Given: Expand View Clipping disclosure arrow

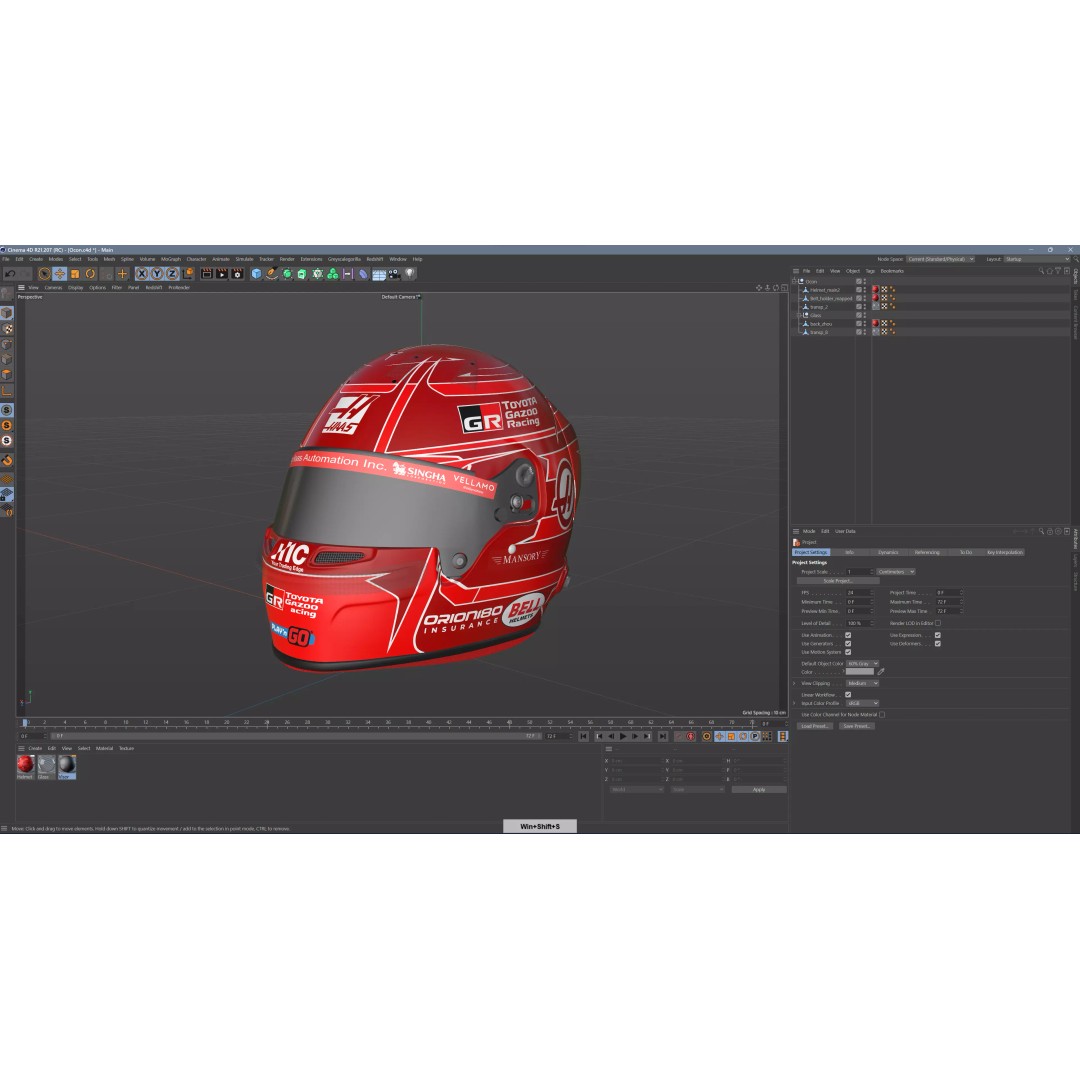Looking at the screenshot, I should tap(794, 683).
